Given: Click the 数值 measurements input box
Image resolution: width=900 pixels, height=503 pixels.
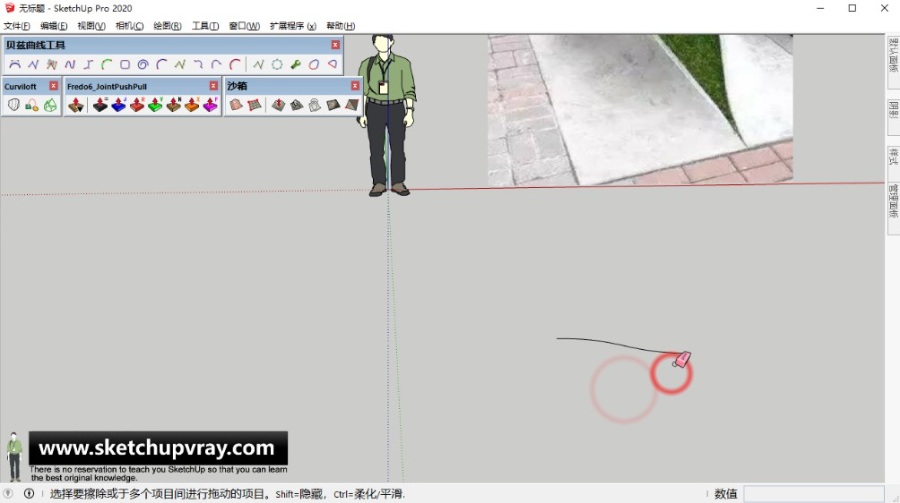Looking at the screenshot, I should (x=814, y=493).
